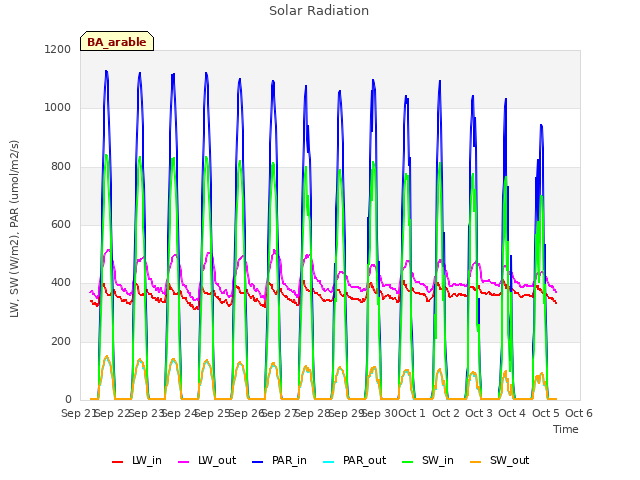The width and height of the screenshot is (640, 480).
Task: Click the Solar Radiation chart title
Action: point(319,11)
